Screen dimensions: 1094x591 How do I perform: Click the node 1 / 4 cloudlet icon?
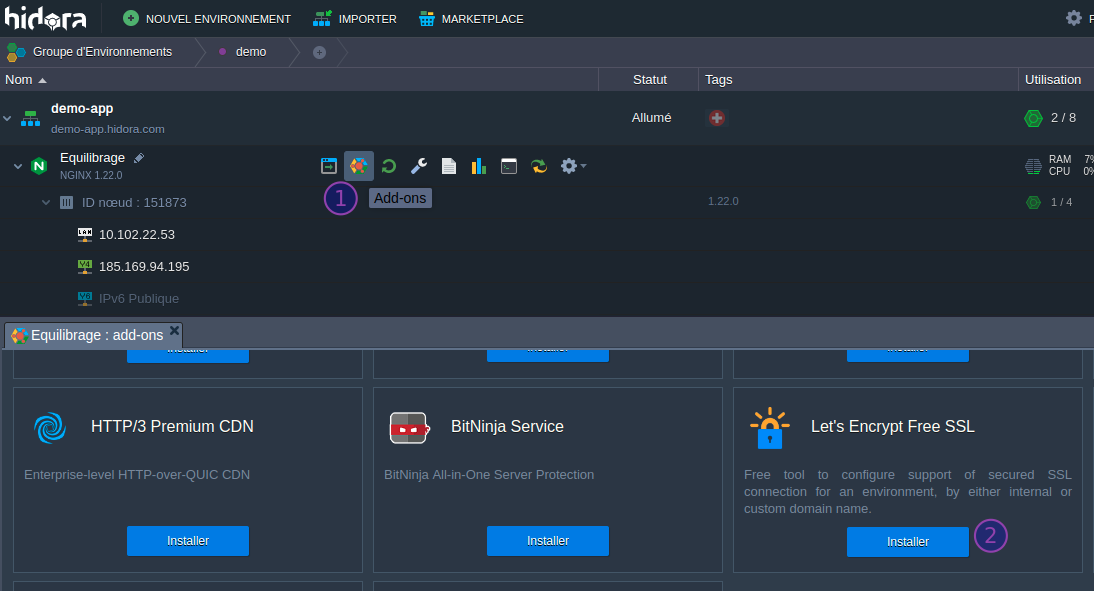(x=1033, y=202)
